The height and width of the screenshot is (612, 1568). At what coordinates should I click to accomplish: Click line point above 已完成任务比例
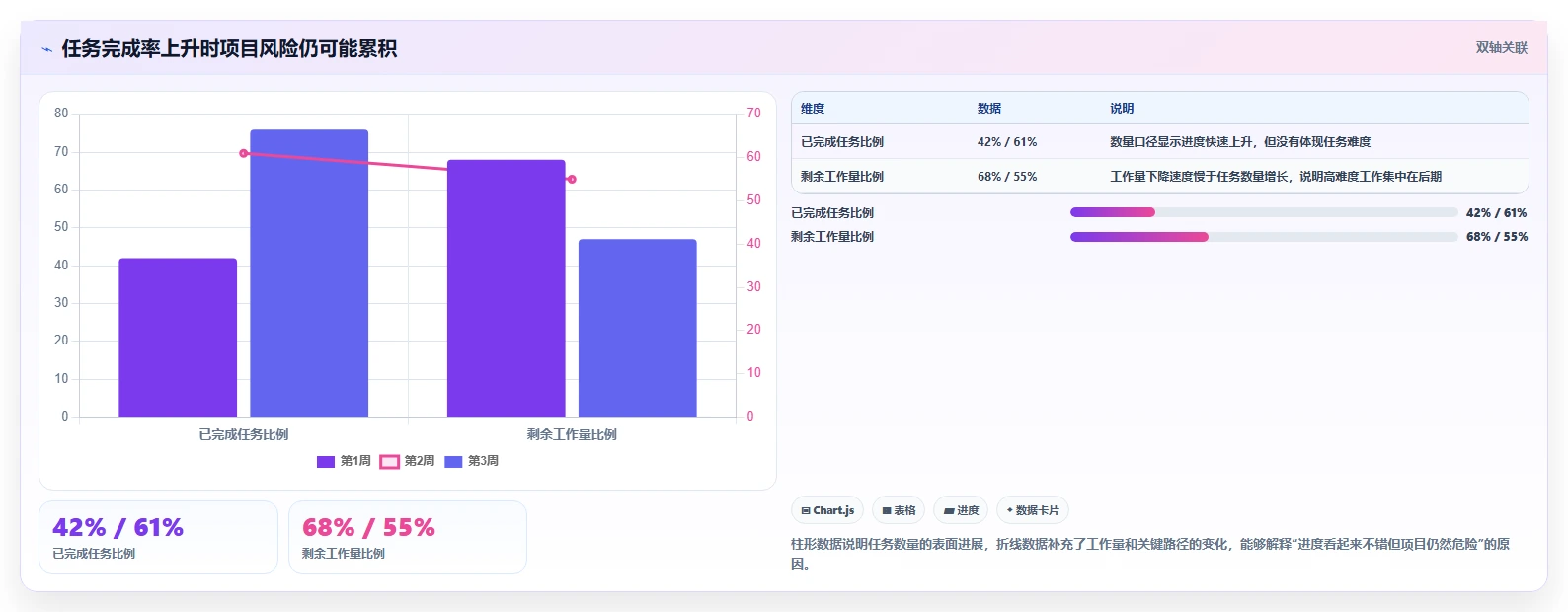coord(244,153)
